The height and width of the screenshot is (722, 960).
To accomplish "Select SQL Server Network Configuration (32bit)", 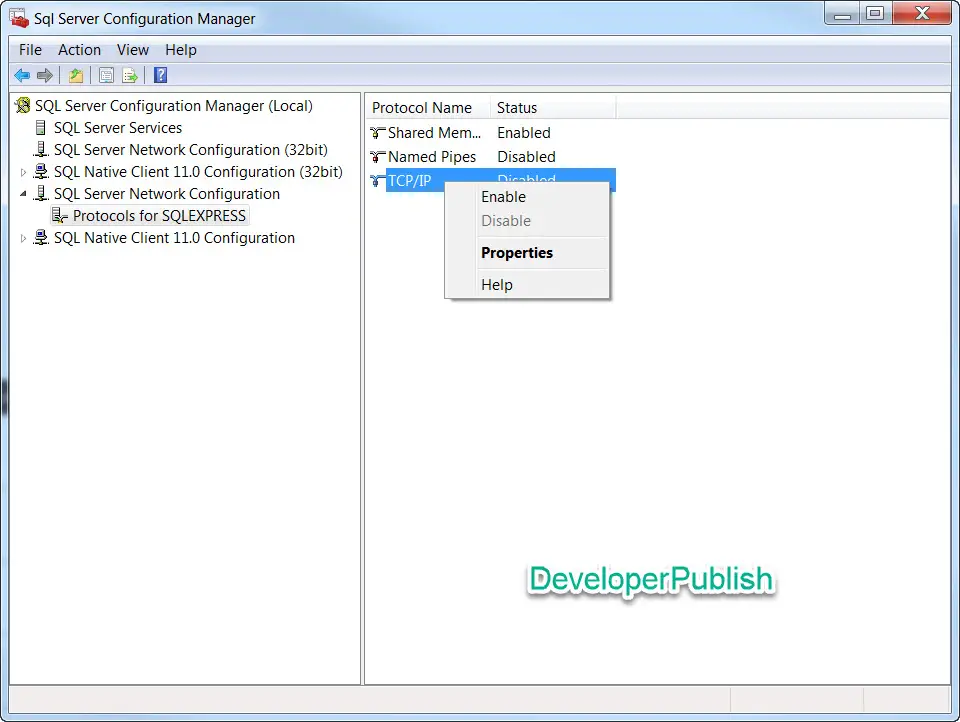I will pyautogui.click(x=190, y=149).
